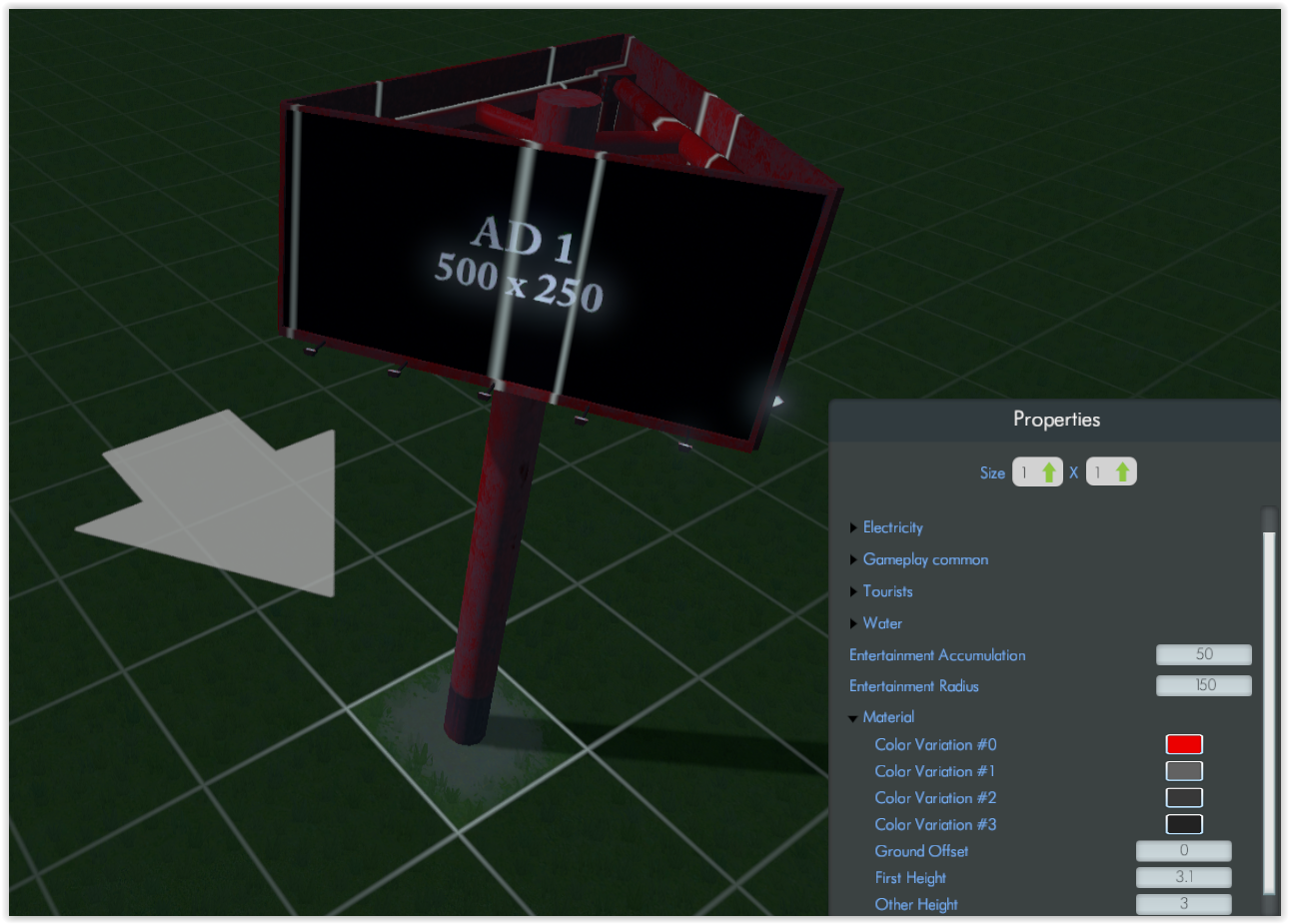Open the red Color Variation #0 swatch
This screenshot has width=1289, height=924.
click(x=1184, y=744)
